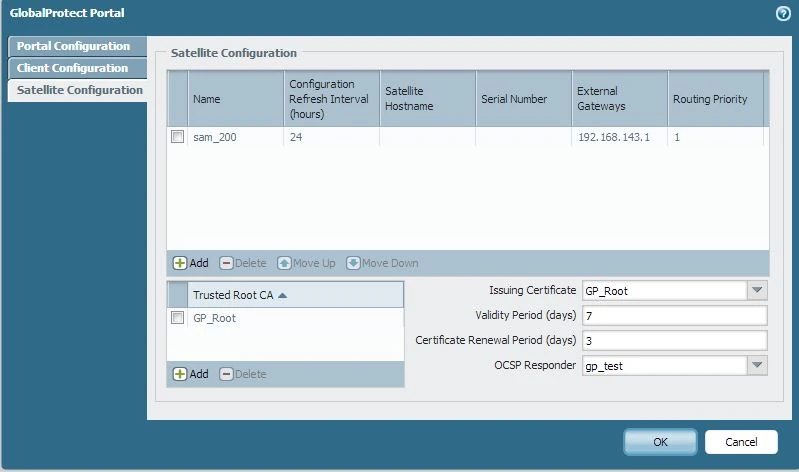Image resolution: width=799 pixels, height=472 pixels.
Task: Sort by the Trusted Root CA column header
Action: [296, 295]
